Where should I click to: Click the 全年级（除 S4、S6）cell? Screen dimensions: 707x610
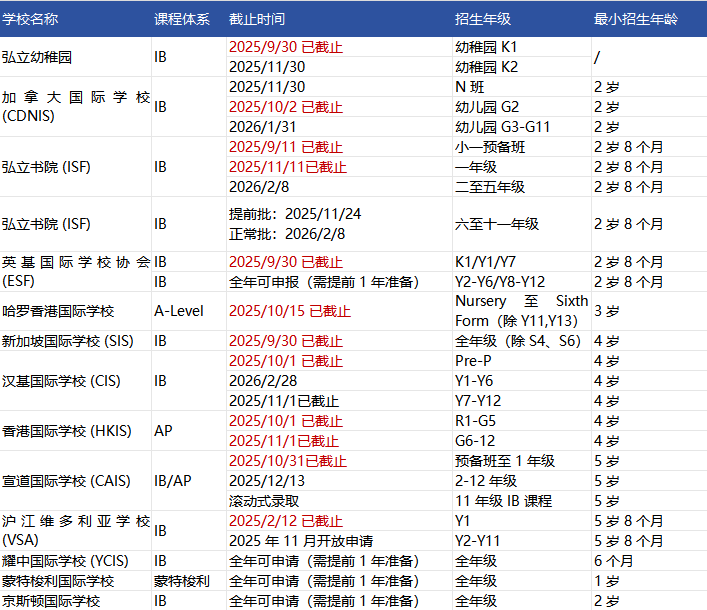pos(522,341)
